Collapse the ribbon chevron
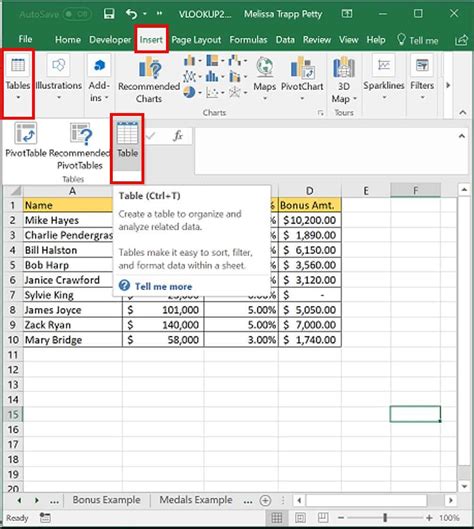 (x=463, y=112)
